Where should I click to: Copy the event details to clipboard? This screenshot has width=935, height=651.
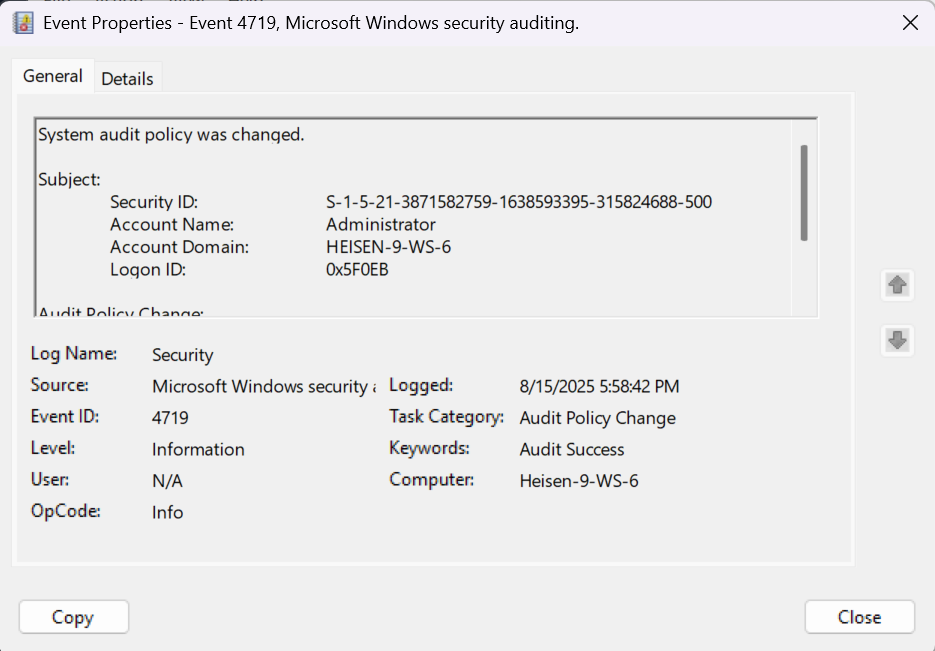point(73,616)
